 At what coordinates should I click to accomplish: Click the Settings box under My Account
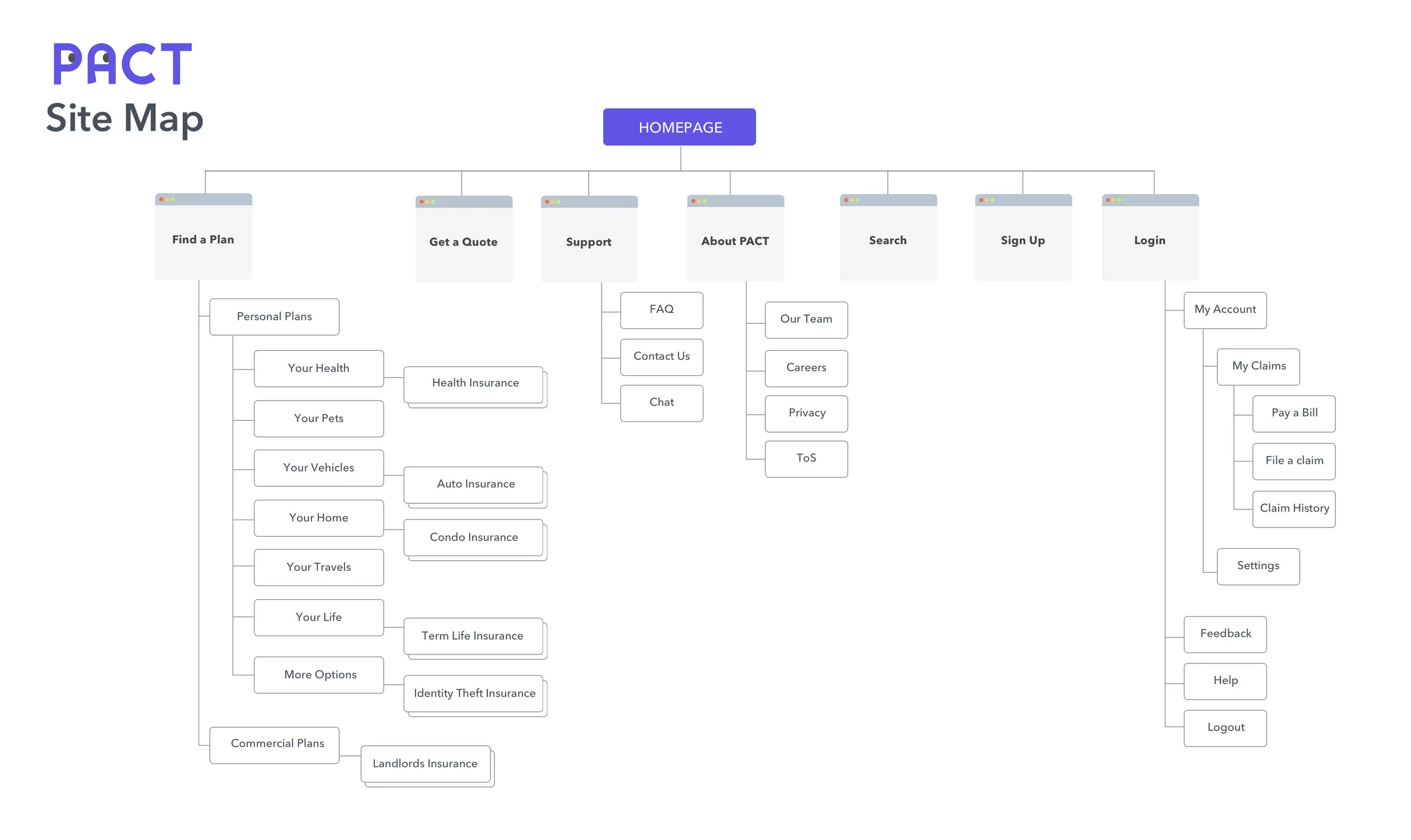(x=1257, y=566)
